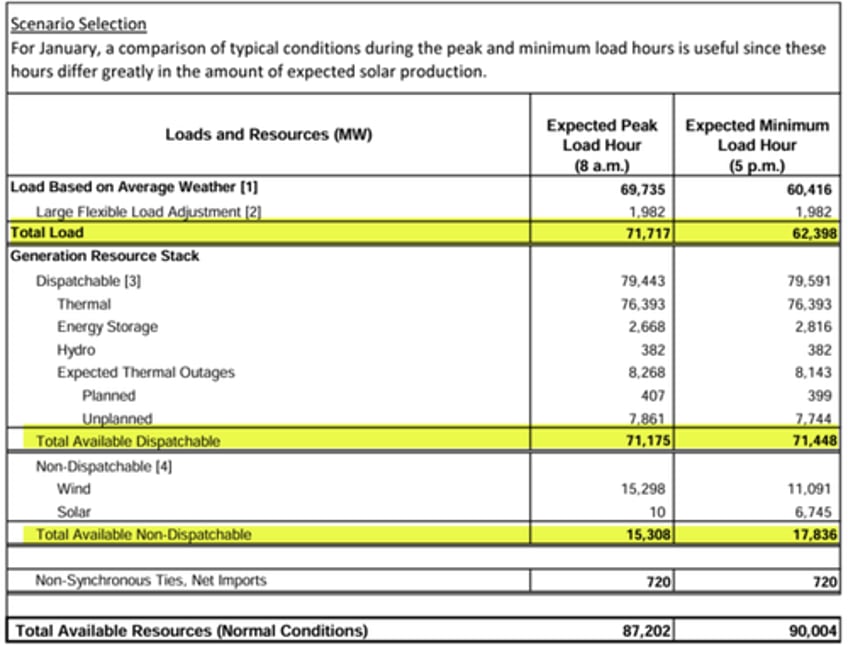Select the Unplanned outages value 7,861
This screenshot has width=848, height=647.
(x=646, y=419)
